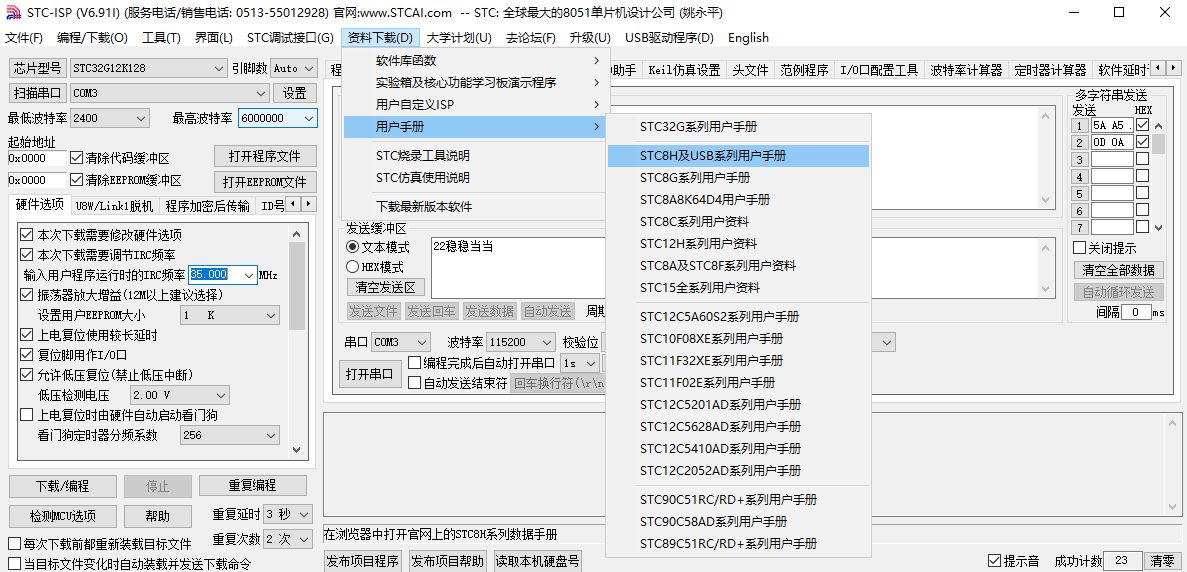Toggle 编程完成后自动打开串口 checkbox
This screenshot has width=1187, height=572.
pyautogui.click(x=414, y=363)
